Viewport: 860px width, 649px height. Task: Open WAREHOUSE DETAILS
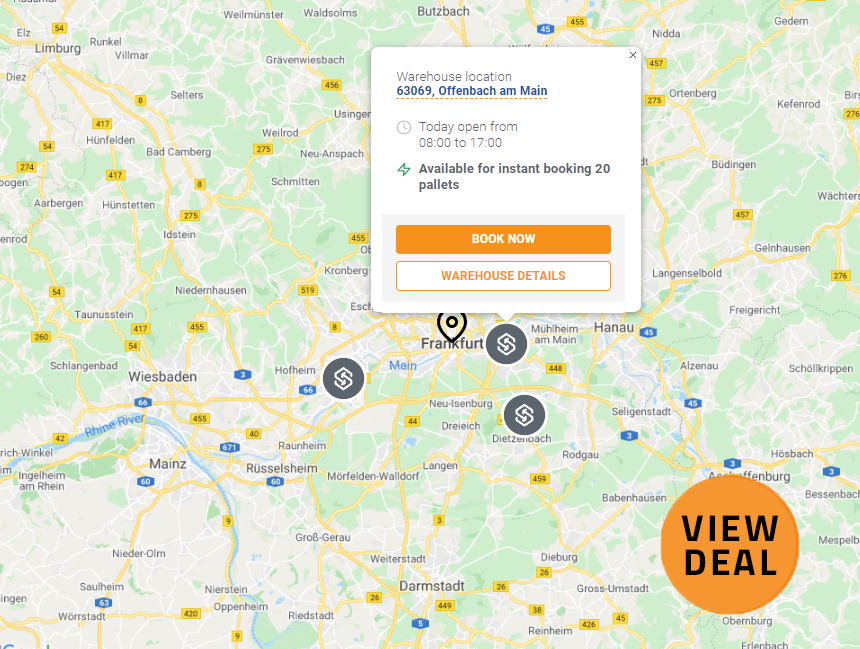pos(503,276)
